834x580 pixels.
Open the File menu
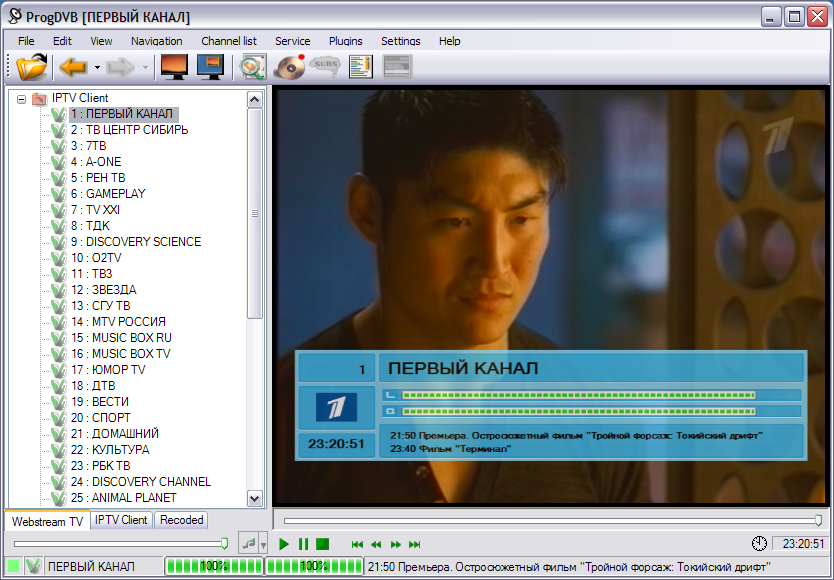coord(26,41)
